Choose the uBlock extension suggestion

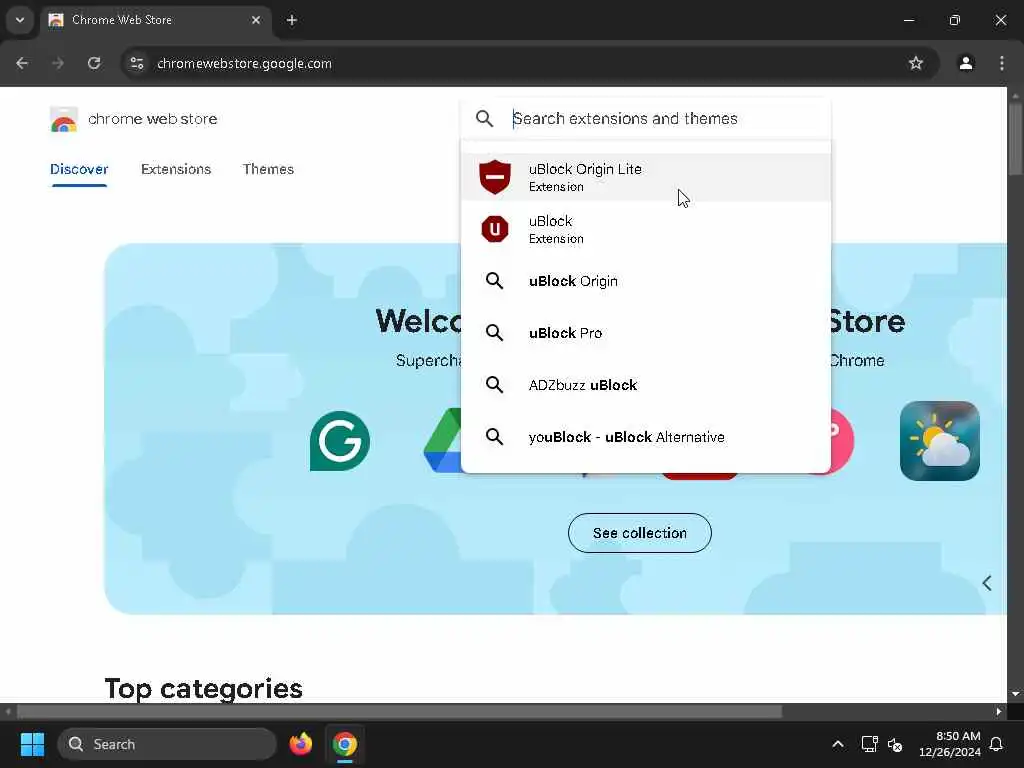(646, 229)
